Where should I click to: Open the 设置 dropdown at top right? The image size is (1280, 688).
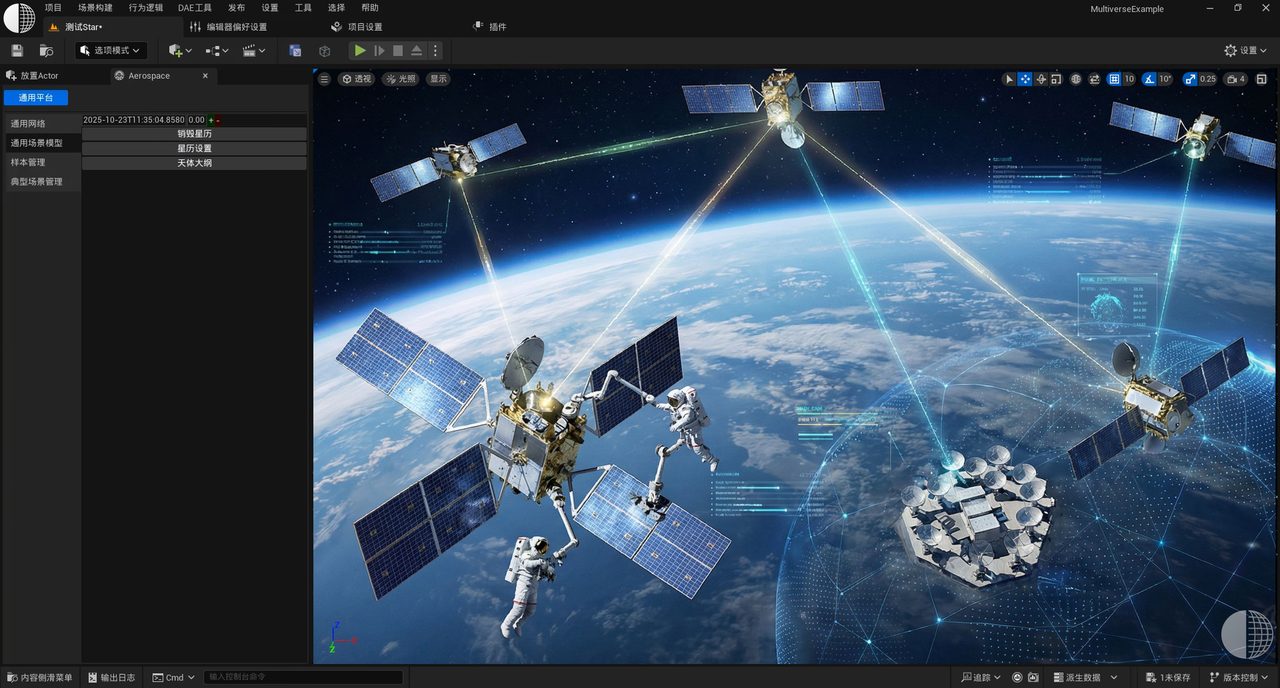pyautogui.click(x=1246, y=50)
